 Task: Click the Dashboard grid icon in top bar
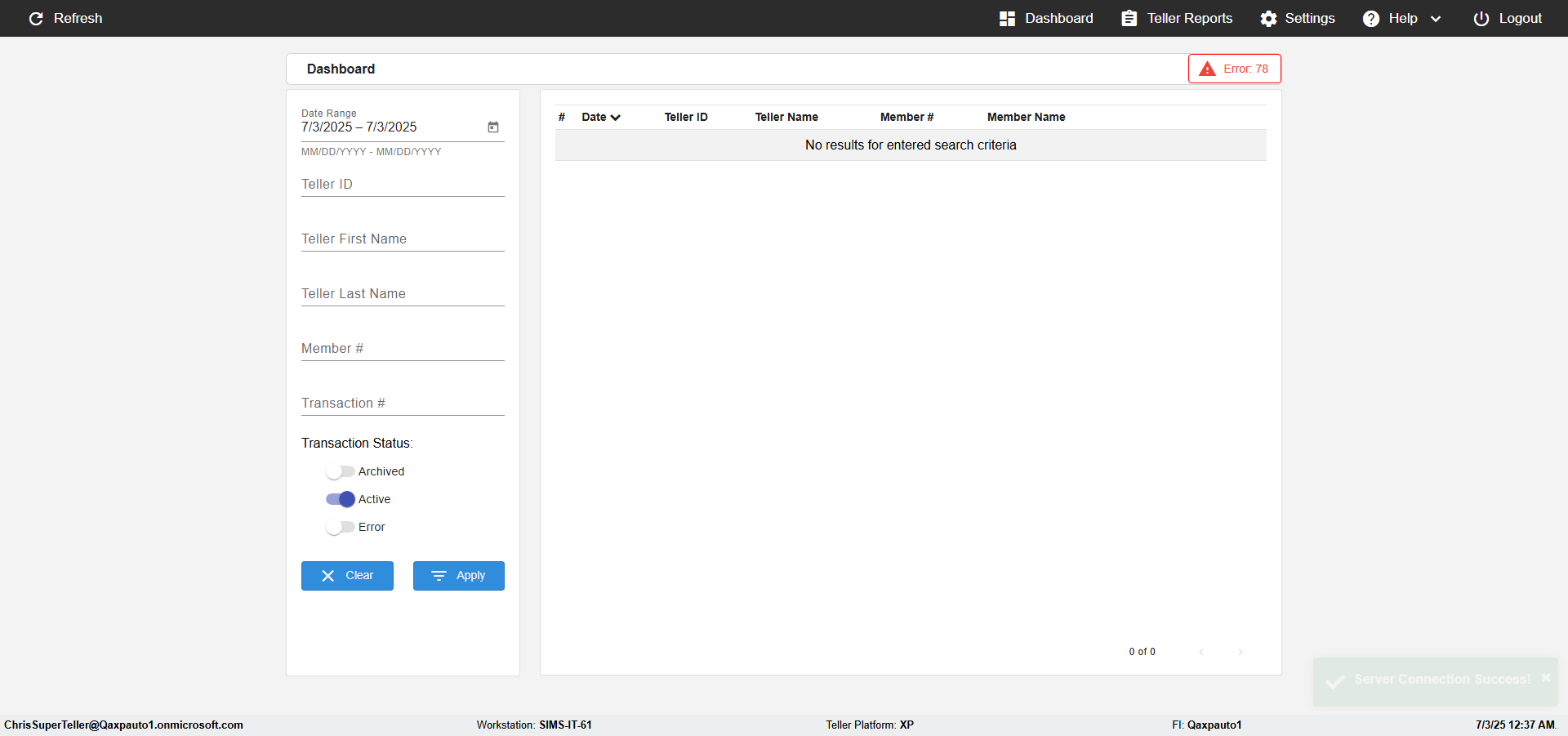pos(1007,18)
